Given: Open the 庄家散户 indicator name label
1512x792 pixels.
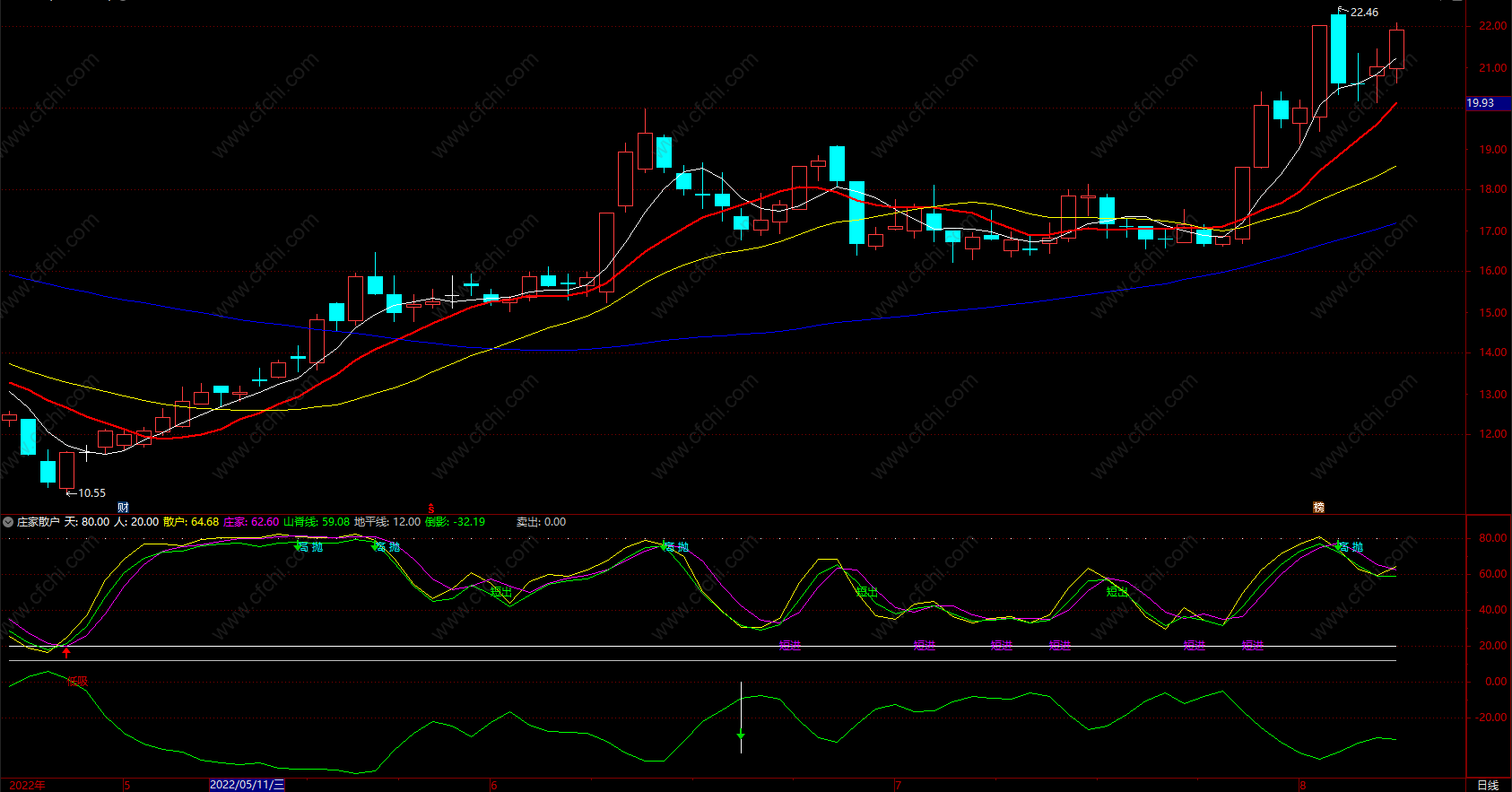Looking at the screenshot, I should click(x=39, y=522).
